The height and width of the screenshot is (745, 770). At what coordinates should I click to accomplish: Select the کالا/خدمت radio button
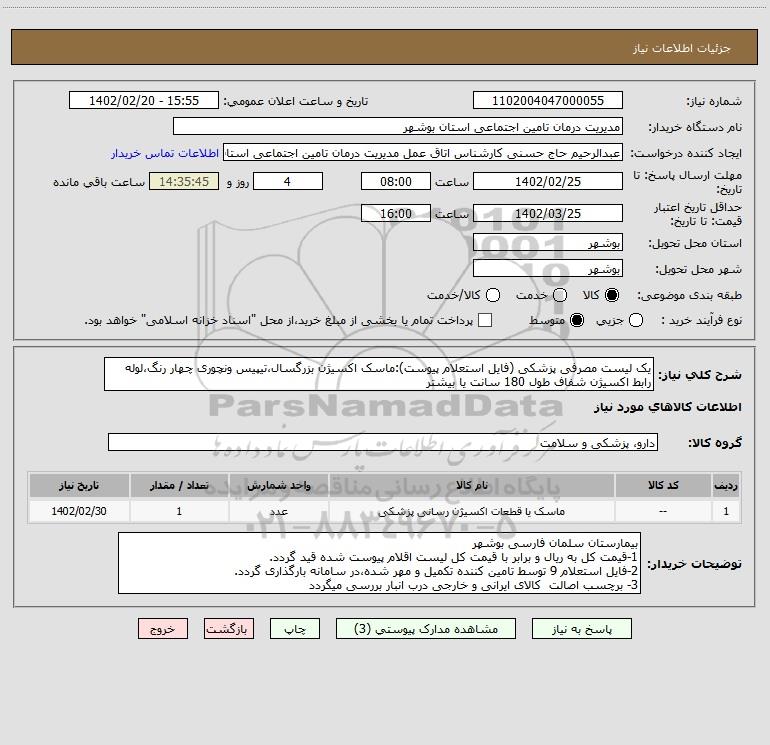(493, 295)
